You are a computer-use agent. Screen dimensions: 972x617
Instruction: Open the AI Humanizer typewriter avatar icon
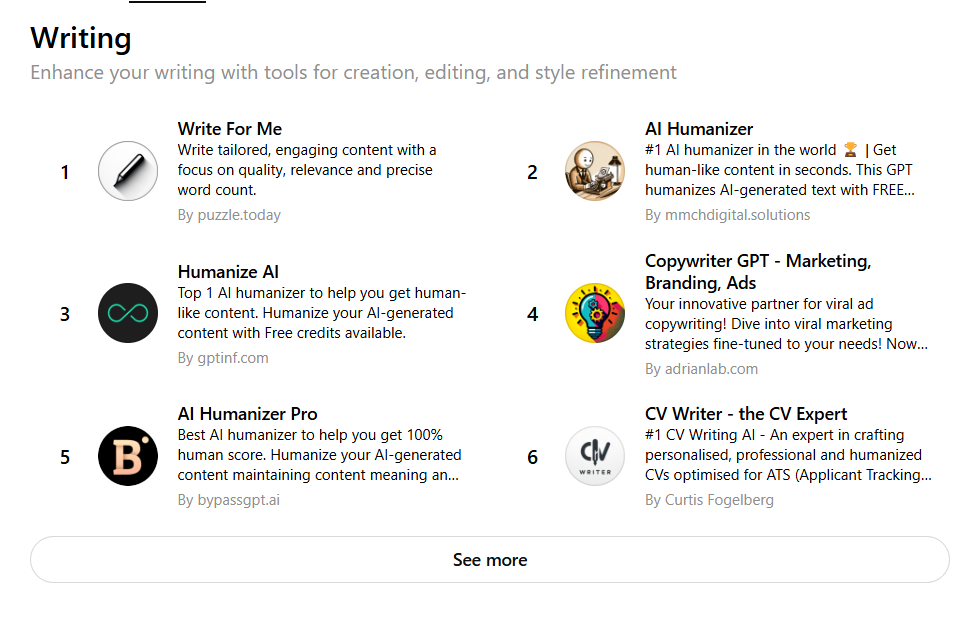pos(594,171)
